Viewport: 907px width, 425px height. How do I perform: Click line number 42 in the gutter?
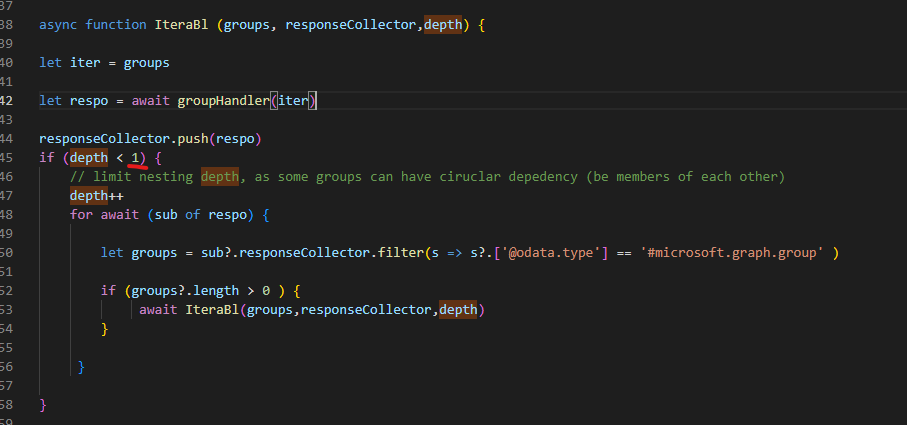click(x=7, y=101)
